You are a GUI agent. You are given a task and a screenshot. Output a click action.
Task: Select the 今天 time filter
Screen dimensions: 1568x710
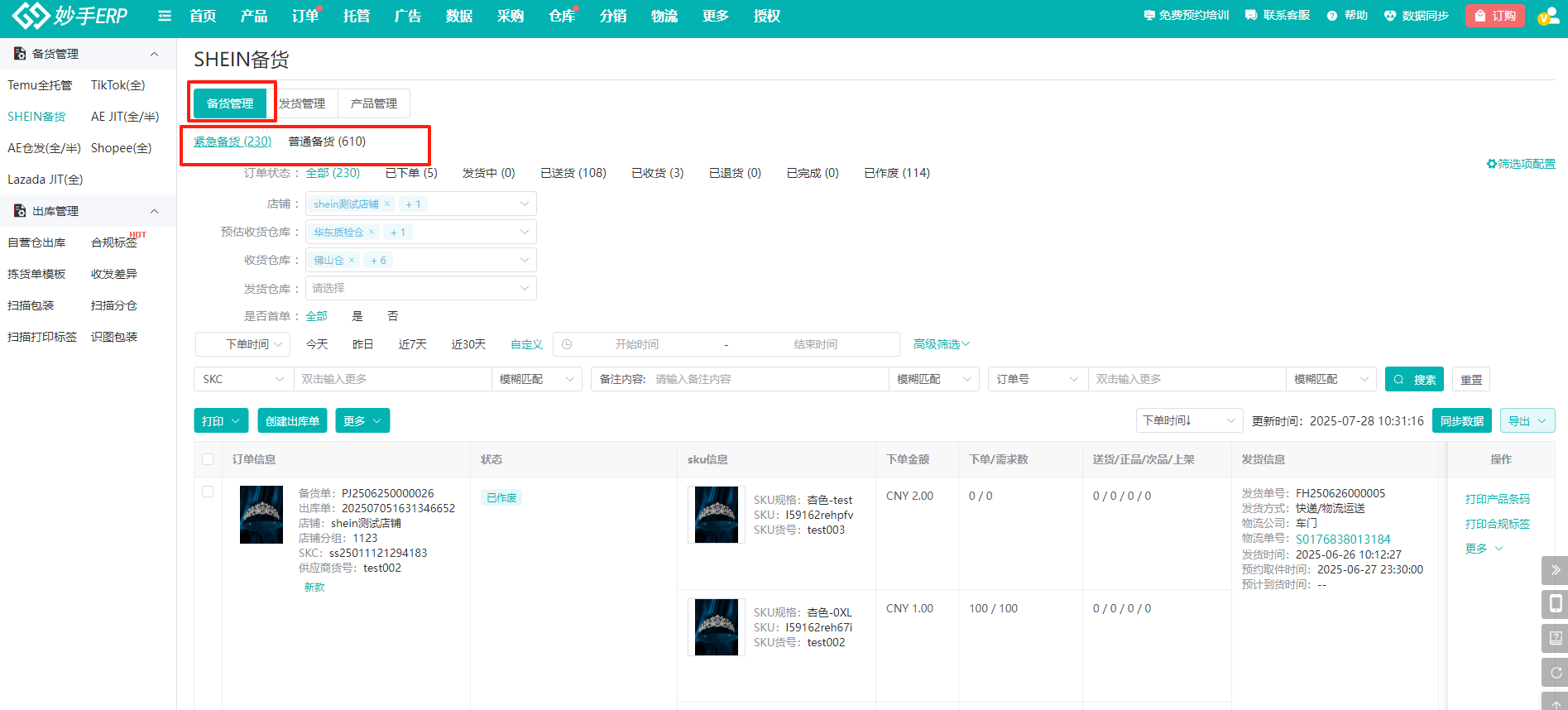point(317,344)
